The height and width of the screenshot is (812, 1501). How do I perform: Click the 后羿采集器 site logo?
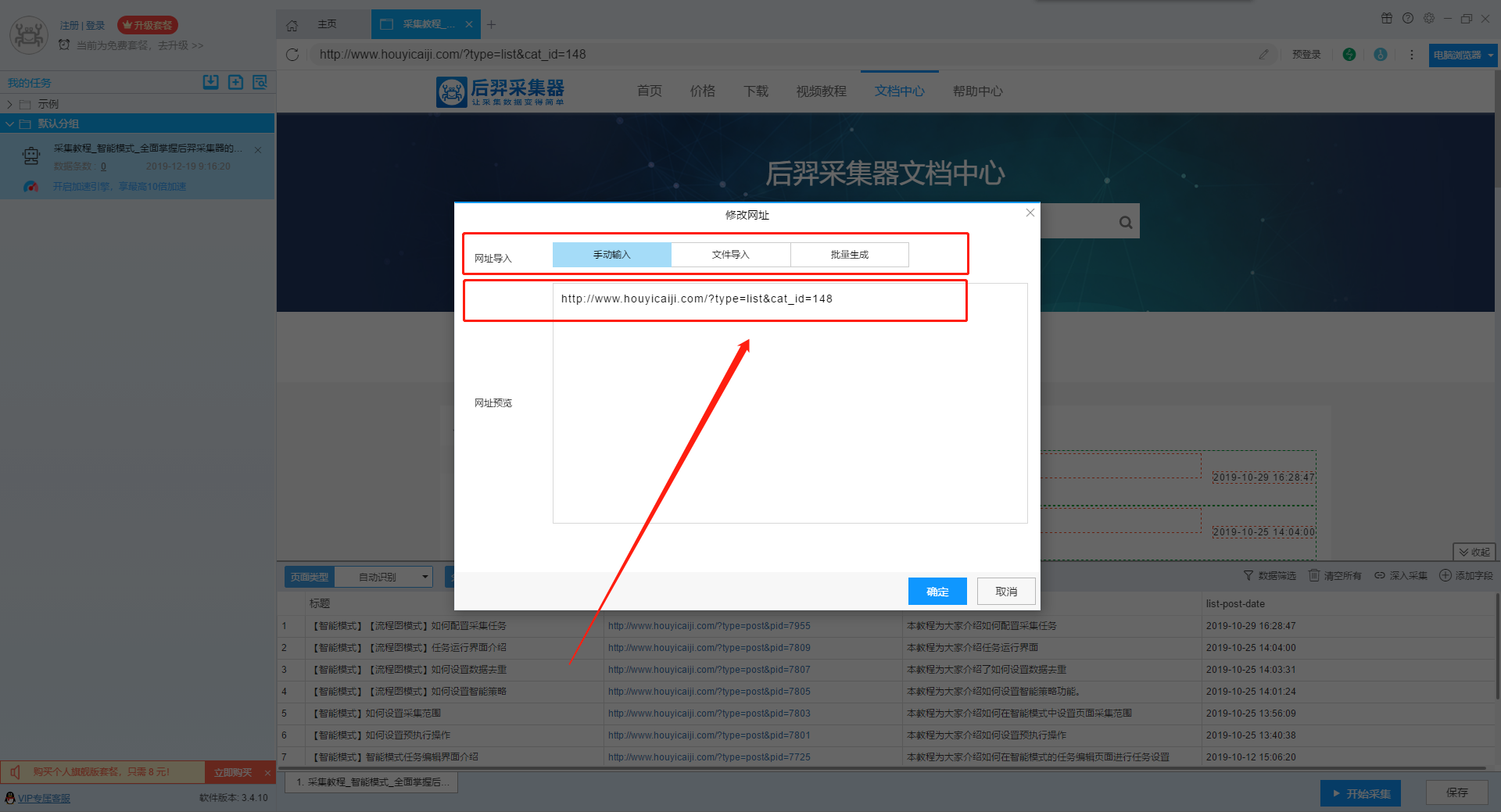point(500,91)
